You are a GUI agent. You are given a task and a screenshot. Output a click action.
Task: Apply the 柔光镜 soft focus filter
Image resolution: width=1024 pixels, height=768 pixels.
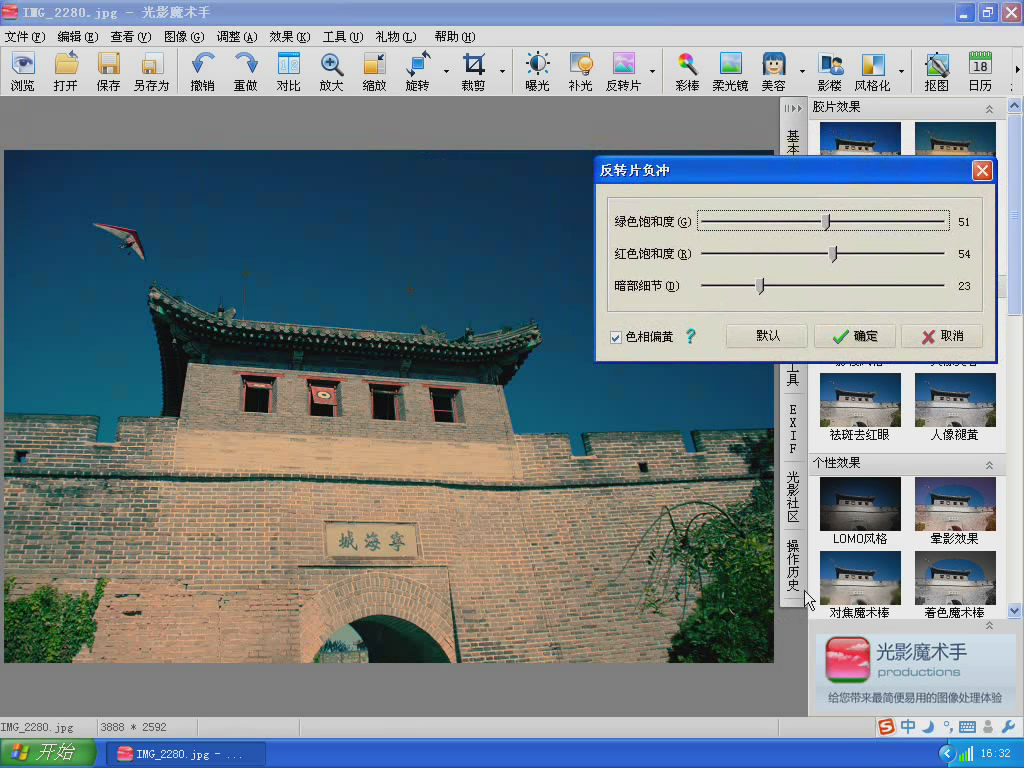730,71
